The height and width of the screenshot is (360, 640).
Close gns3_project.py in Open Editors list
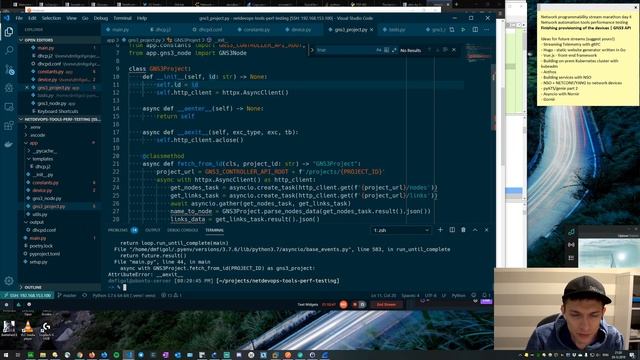27,87
